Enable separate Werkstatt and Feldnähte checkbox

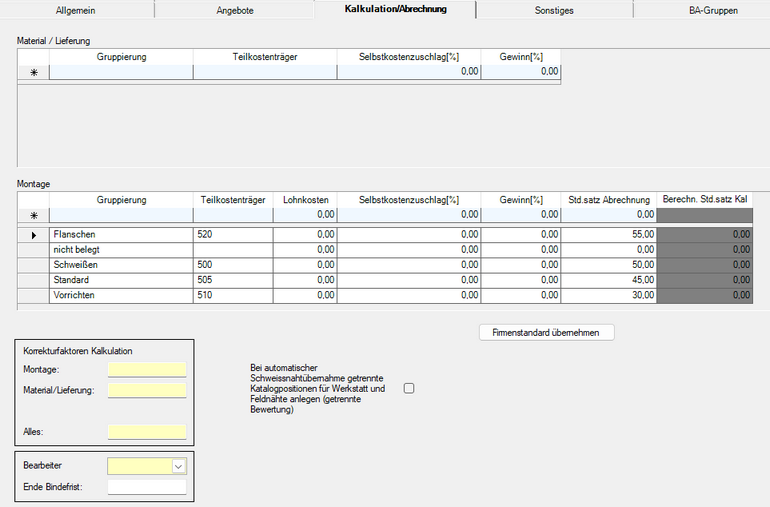pos(408,388)
